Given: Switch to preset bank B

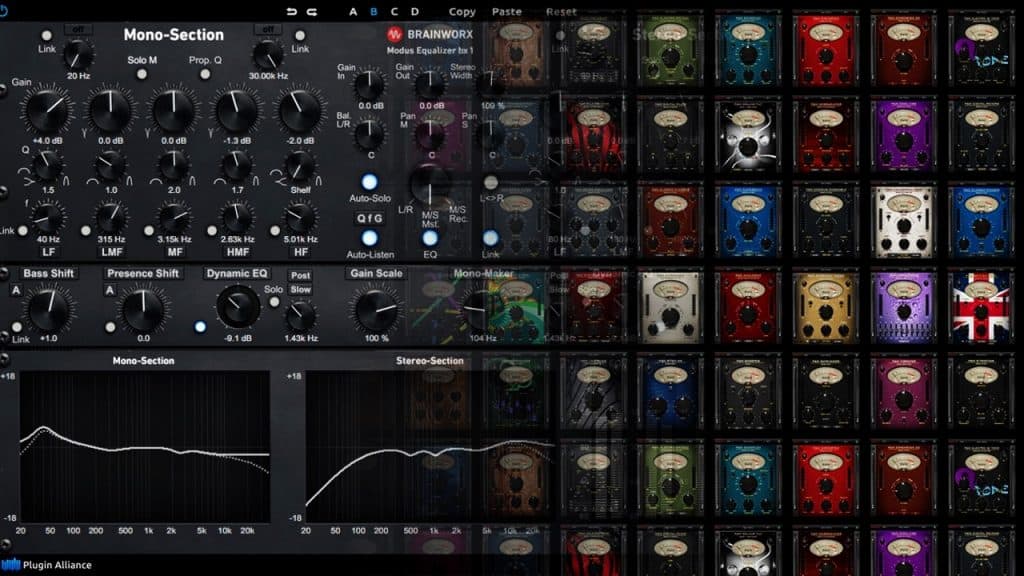Looking at the screenshot, I should 374,12.
